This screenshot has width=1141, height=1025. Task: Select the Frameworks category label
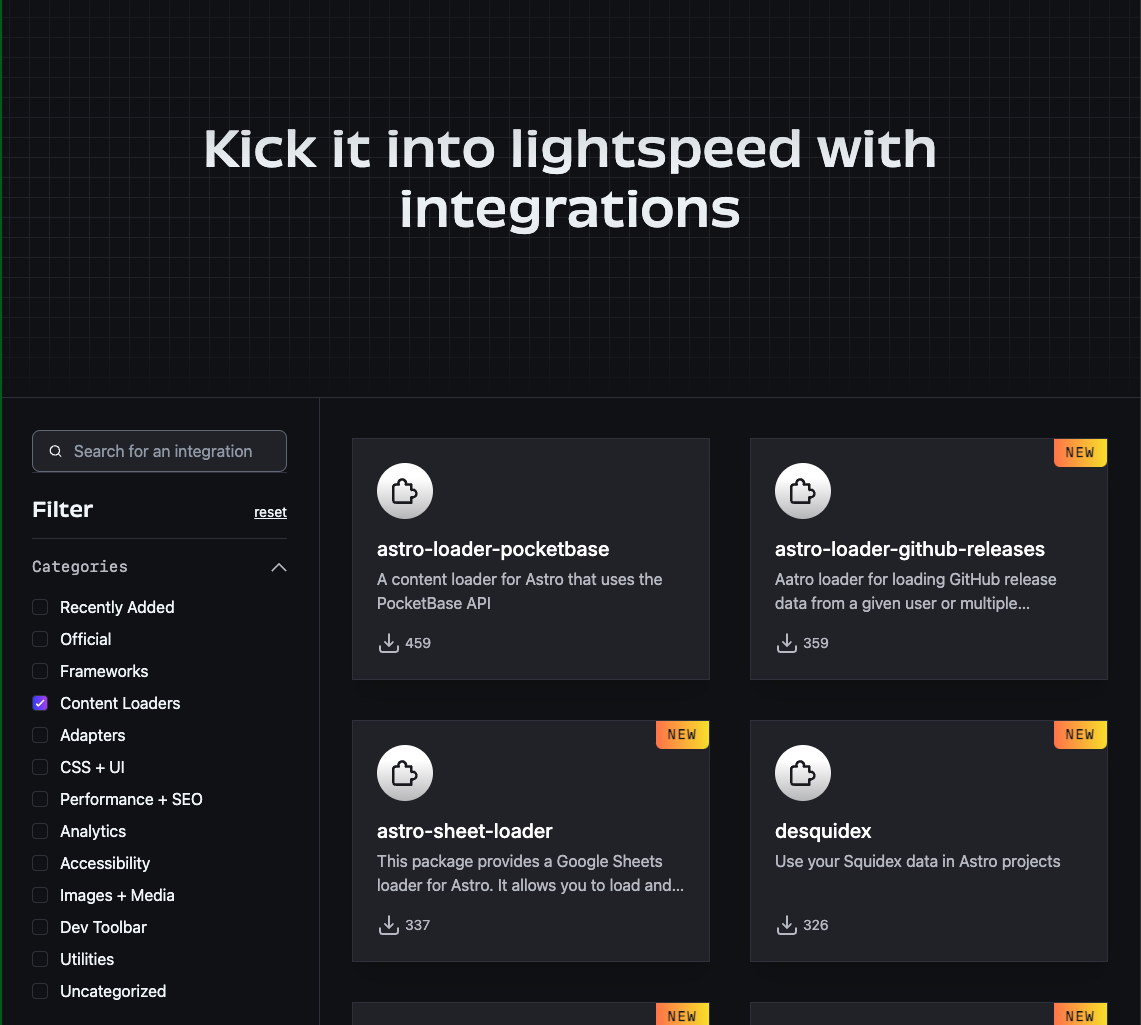click(x=104, y=671)
